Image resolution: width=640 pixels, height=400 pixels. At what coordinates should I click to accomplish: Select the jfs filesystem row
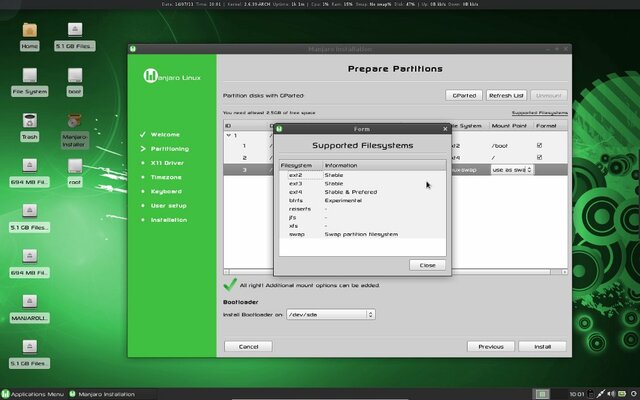362,218
